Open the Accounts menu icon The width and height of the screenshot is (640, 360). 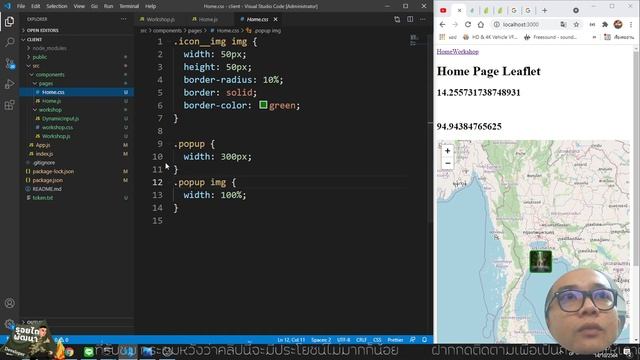[x=9, y=303]
